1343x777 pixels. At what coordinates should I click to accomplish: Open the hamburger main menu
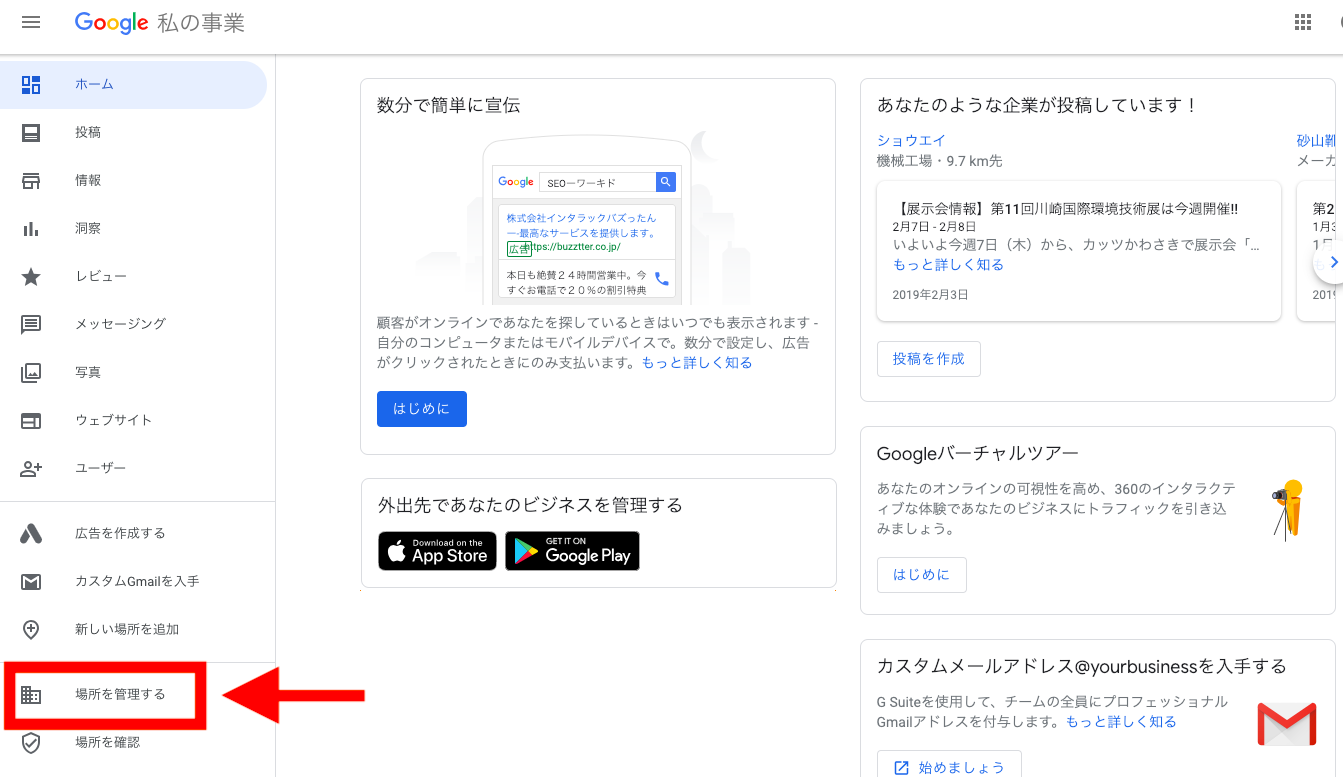pyautogui.click(x=31, y=22)
